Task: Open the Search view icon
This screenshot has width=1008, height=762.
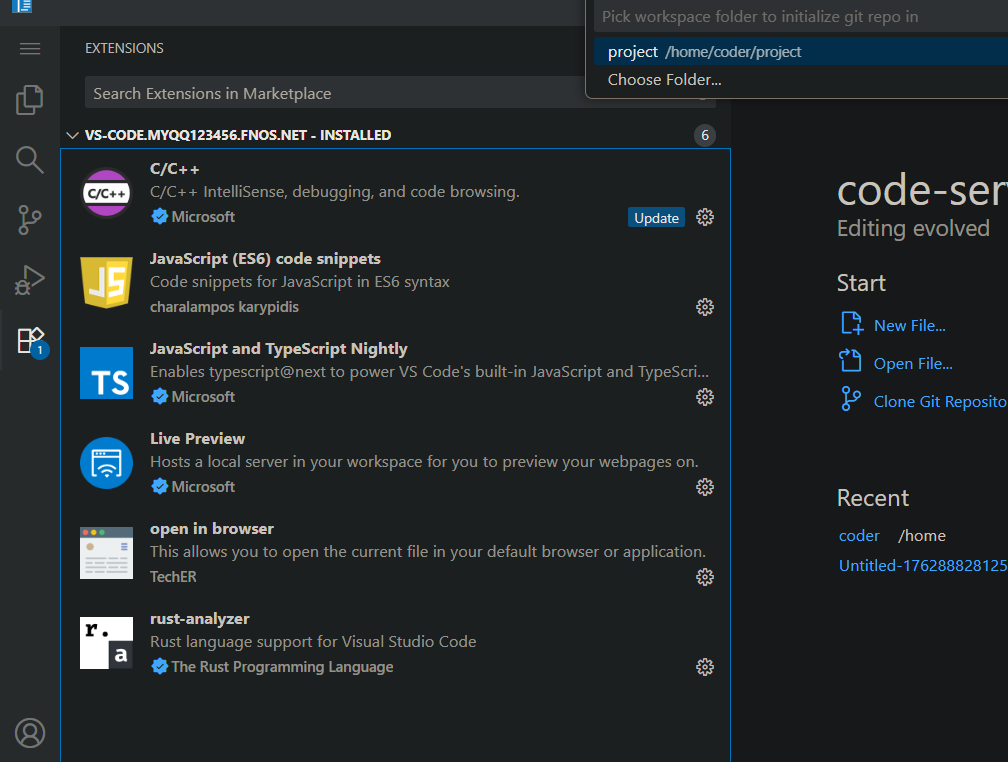Action: pos(30,160)
